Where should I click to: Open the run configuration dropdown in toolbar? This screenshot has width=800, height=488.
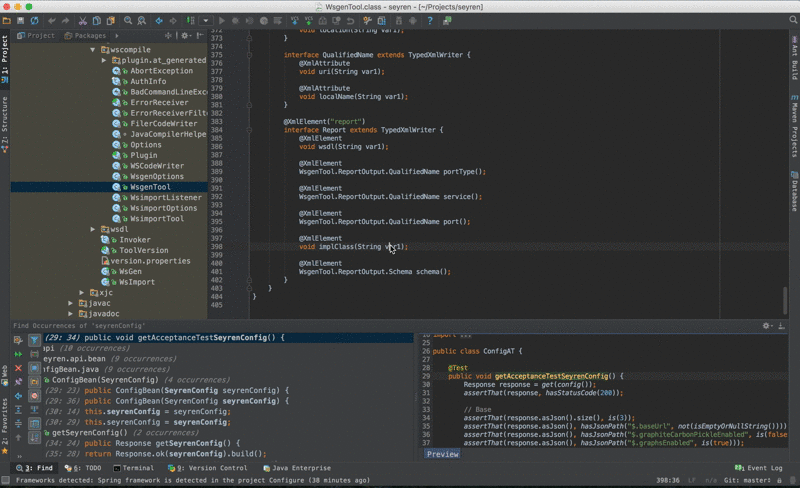pos(205,20)
